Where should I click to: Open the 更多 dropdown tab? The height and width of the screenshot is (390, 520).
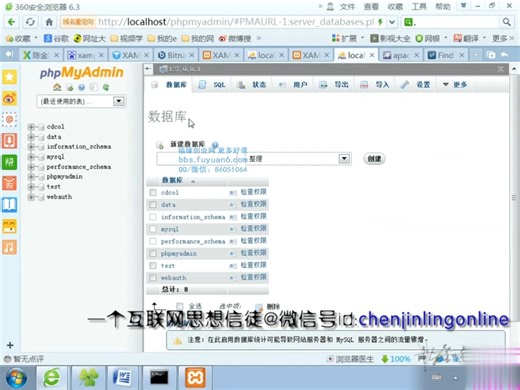pos(455,85)
